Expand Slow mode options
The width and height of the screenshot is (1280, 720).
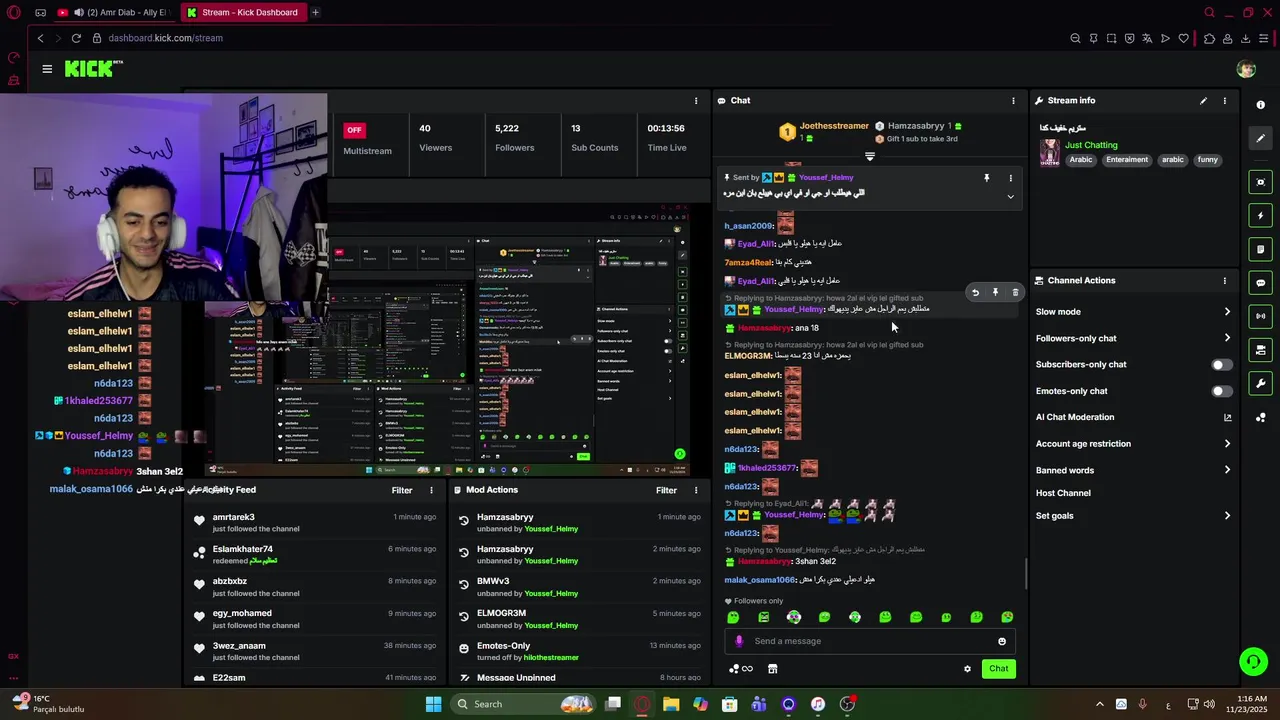(x=1227, y=312)
